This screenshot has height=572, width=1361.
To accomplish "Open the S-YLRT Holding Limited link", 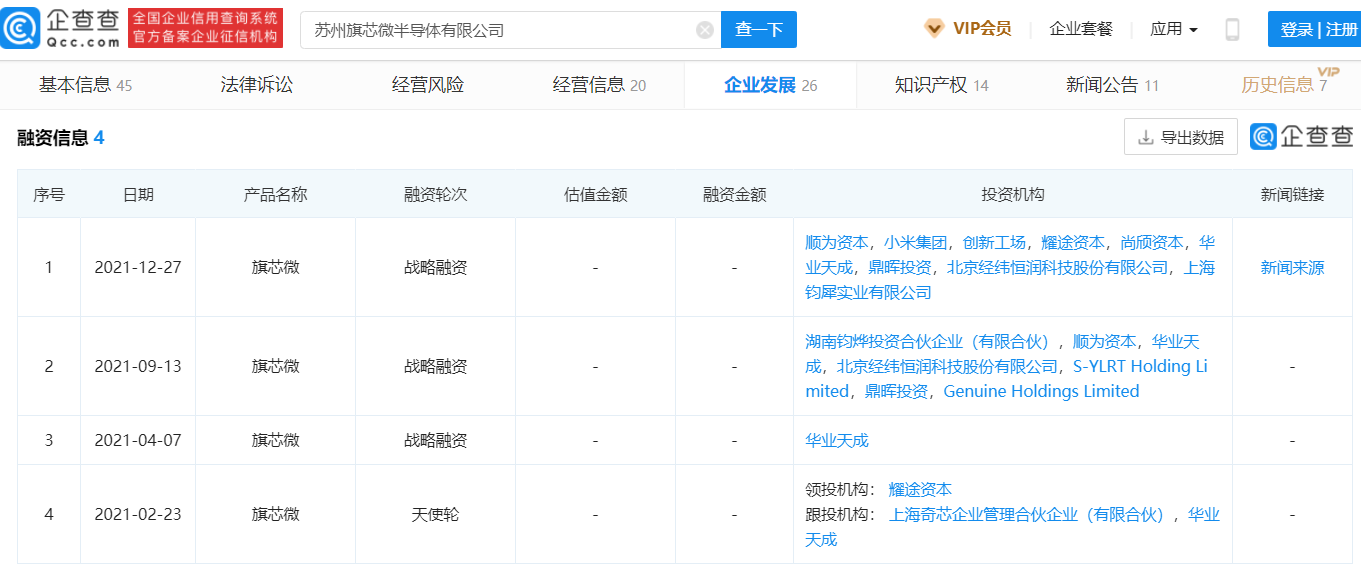I will pyautogui.click(x=1007, y=379).
